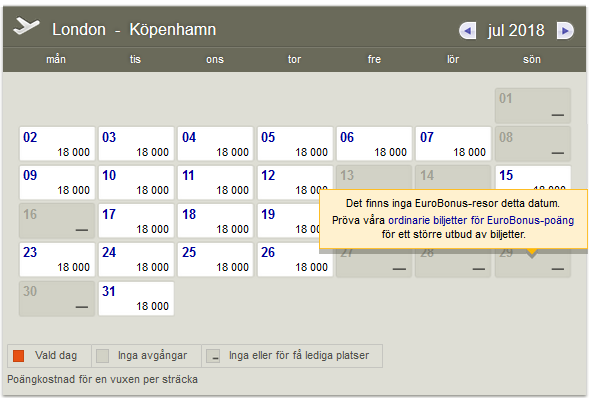Choose July 11 departure day
Screen dimensions: 596x408
(216, 183)
